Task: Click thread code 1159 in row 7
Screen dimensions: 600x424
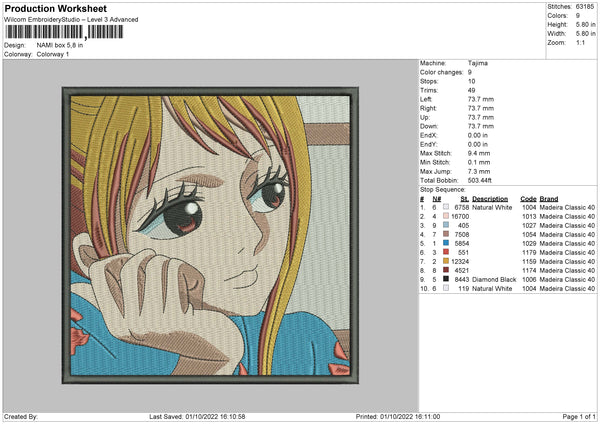Action: [529, 261]
